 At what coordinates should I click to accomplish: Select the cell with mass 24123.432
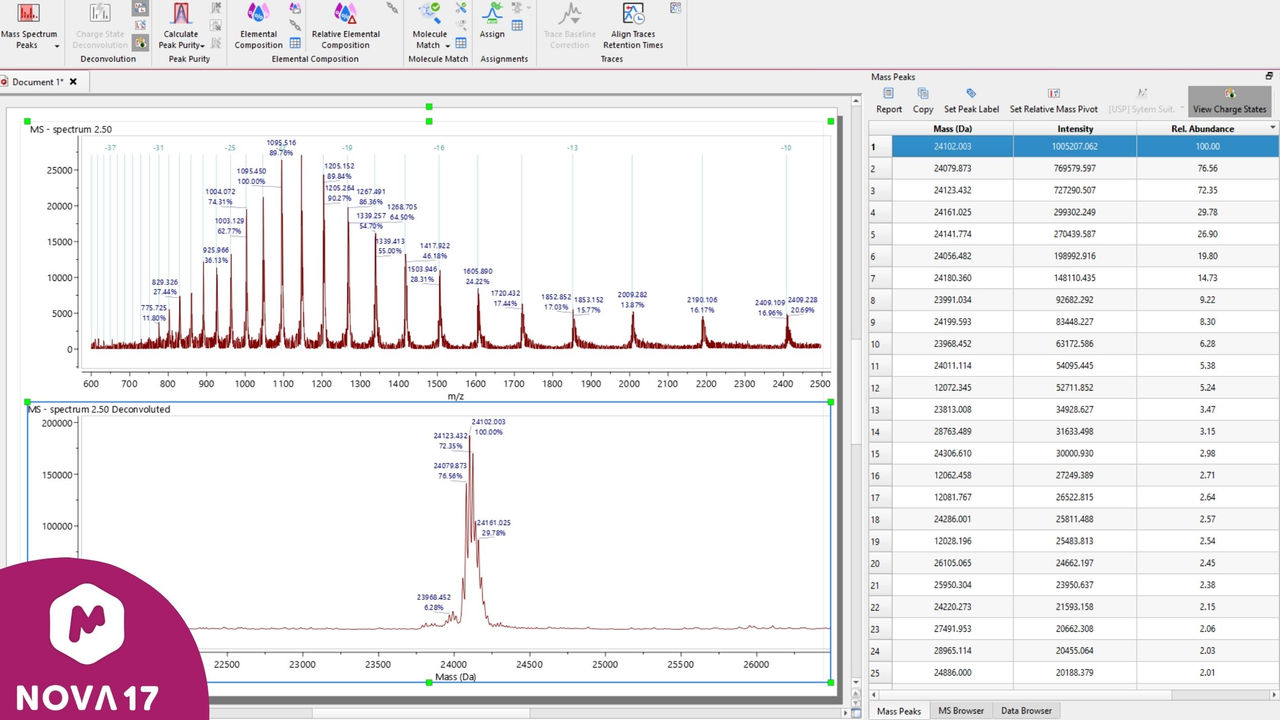point(952,190)
